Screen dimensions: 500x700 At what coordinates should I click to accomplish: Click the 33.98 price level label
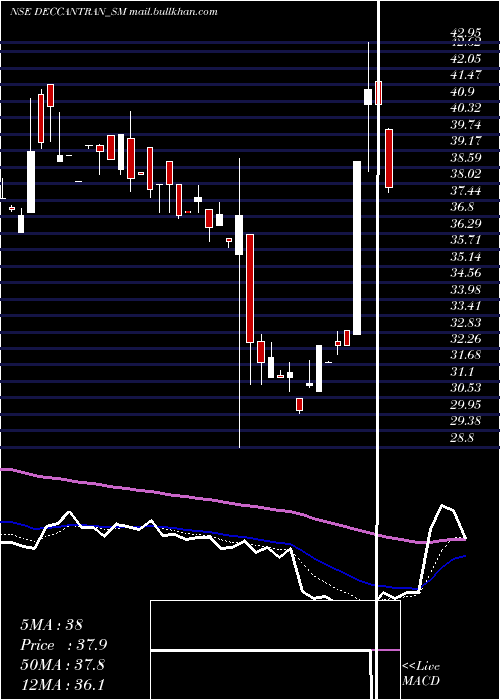466,289
